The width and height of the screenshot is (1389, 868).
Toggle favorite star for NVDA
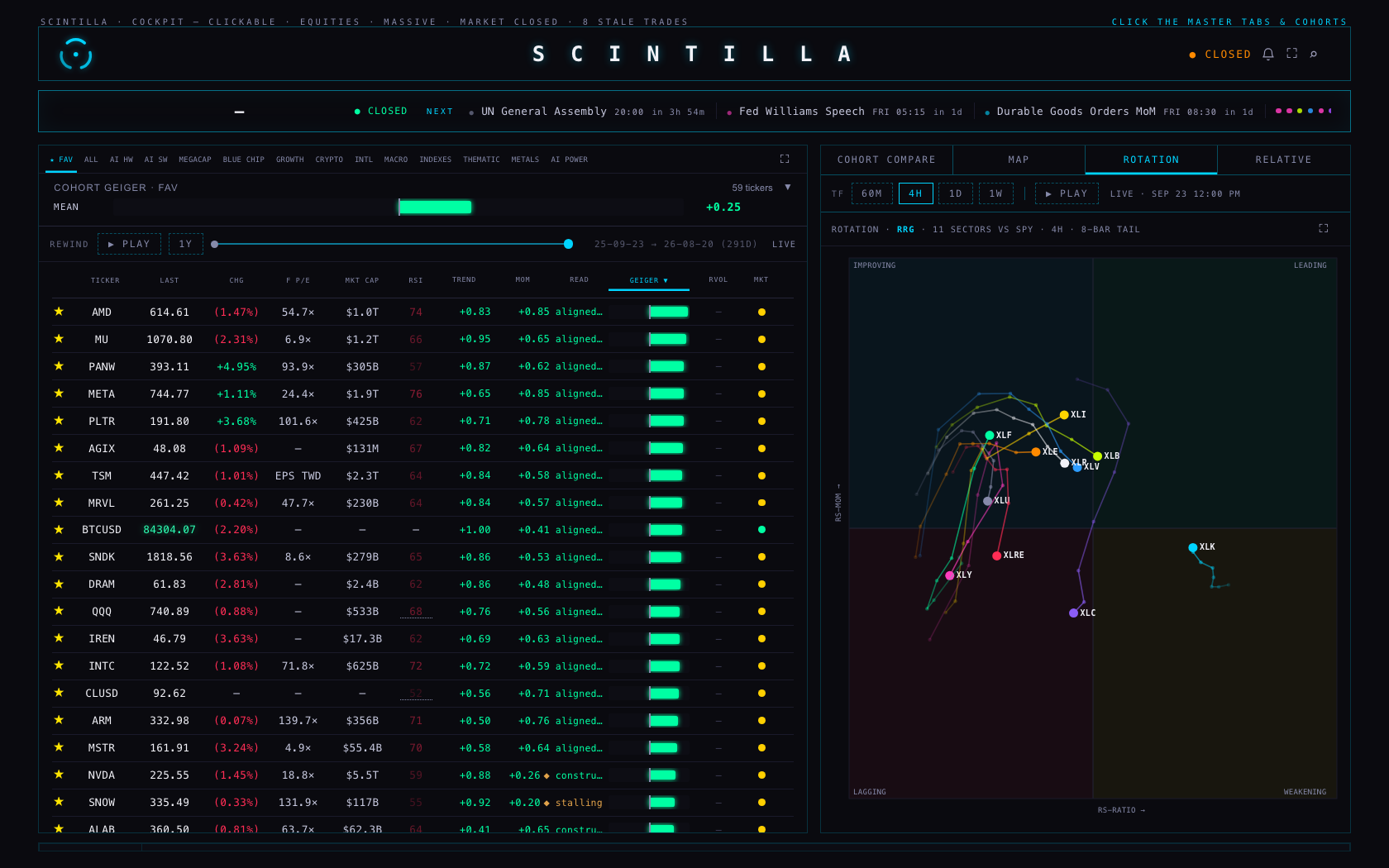tap(59, 775)
